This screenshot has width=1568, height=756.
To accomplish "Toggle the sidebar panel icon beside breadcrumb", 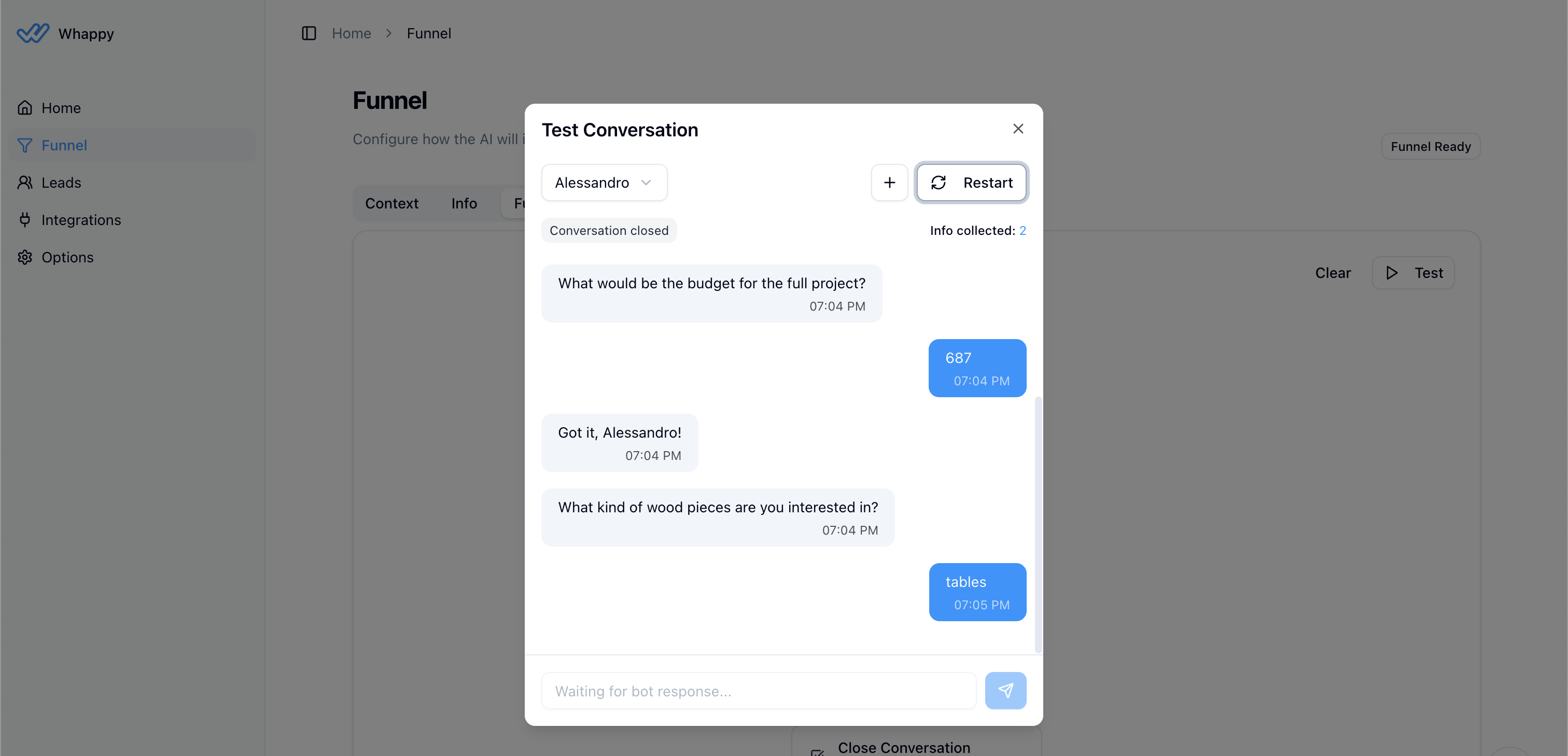I will (309, 34).
